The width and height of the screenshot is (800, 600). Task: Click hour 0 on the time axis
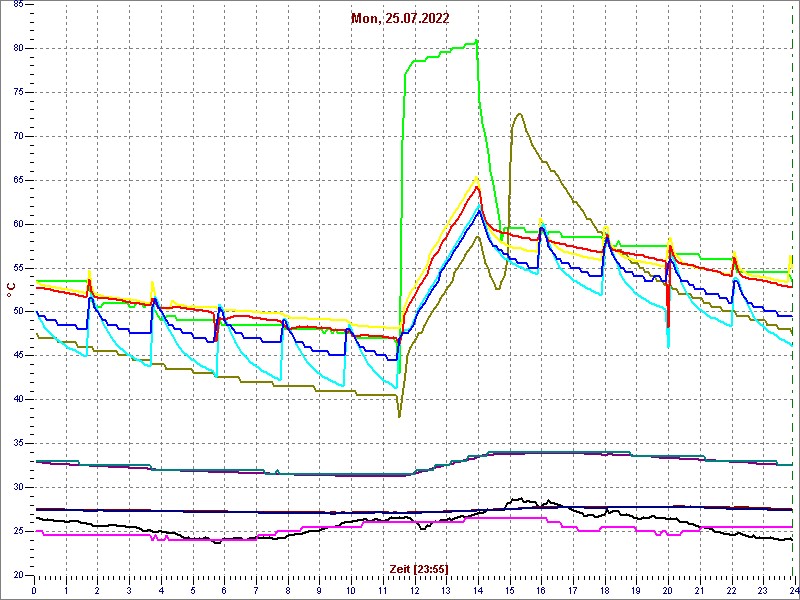pyautogui.click(x=34, y=590)
